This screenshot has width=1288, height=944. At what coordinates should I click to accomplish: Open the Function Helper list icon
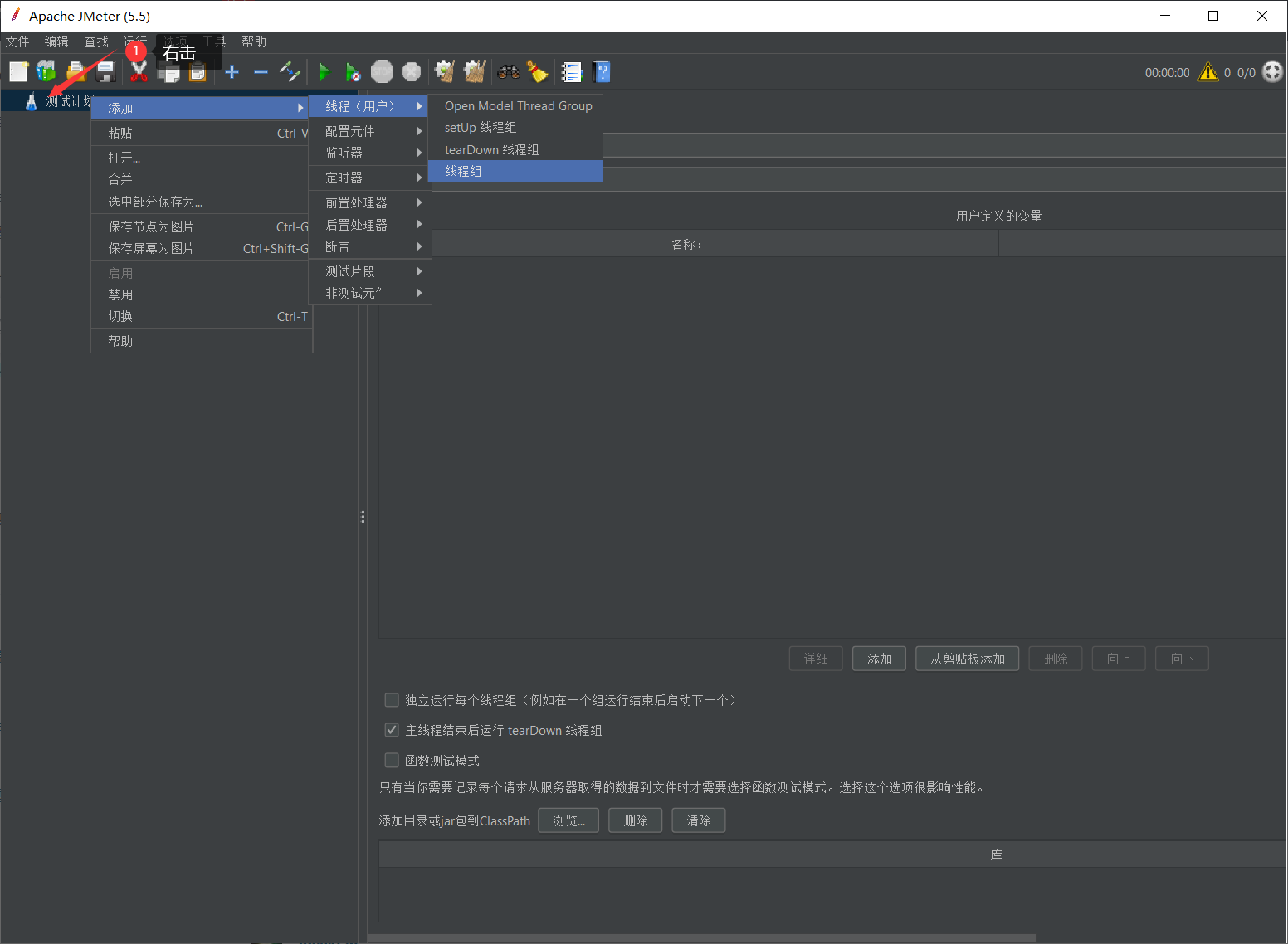[x=572, y=72]
